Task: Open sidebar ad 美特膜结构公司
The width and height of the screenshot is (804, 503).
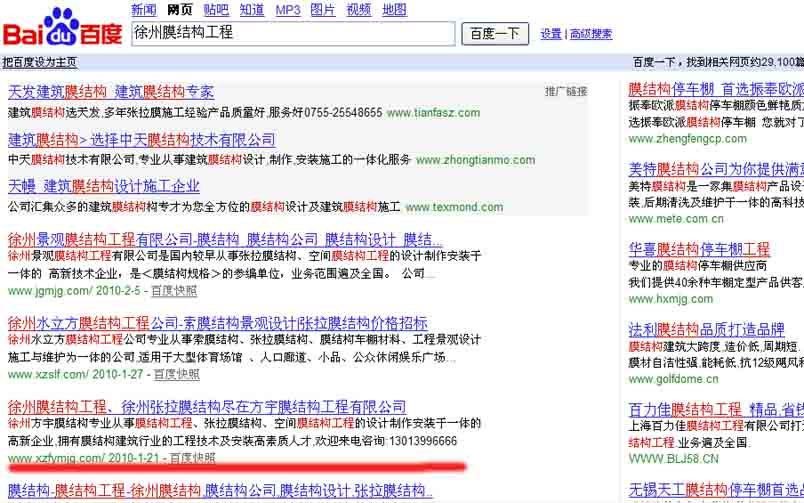Action: (716, 169)
